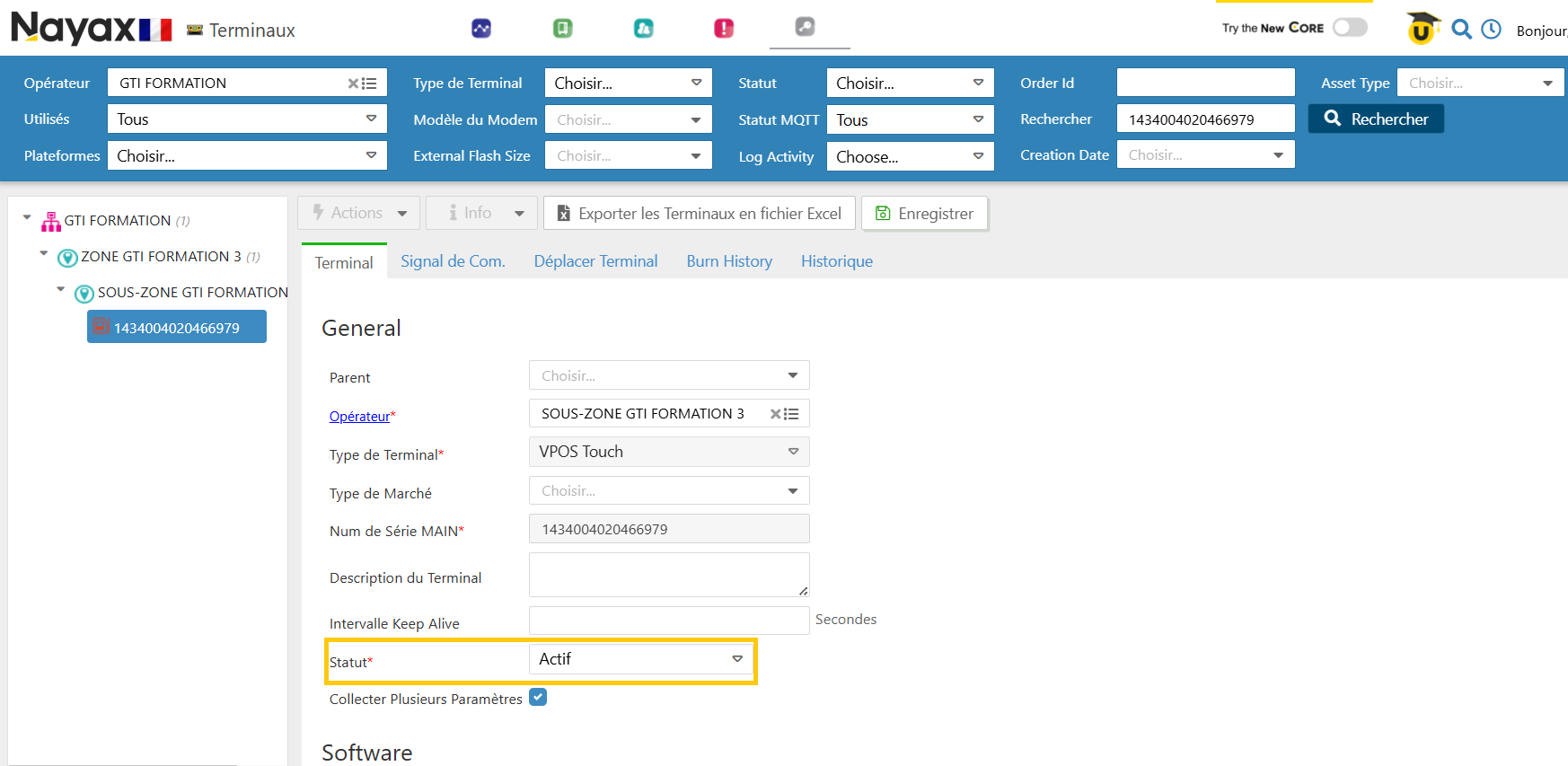This screenshot has width=1568, height=766.
Task: Open Modèle du Modem dropdown
Action: [629, 119]
